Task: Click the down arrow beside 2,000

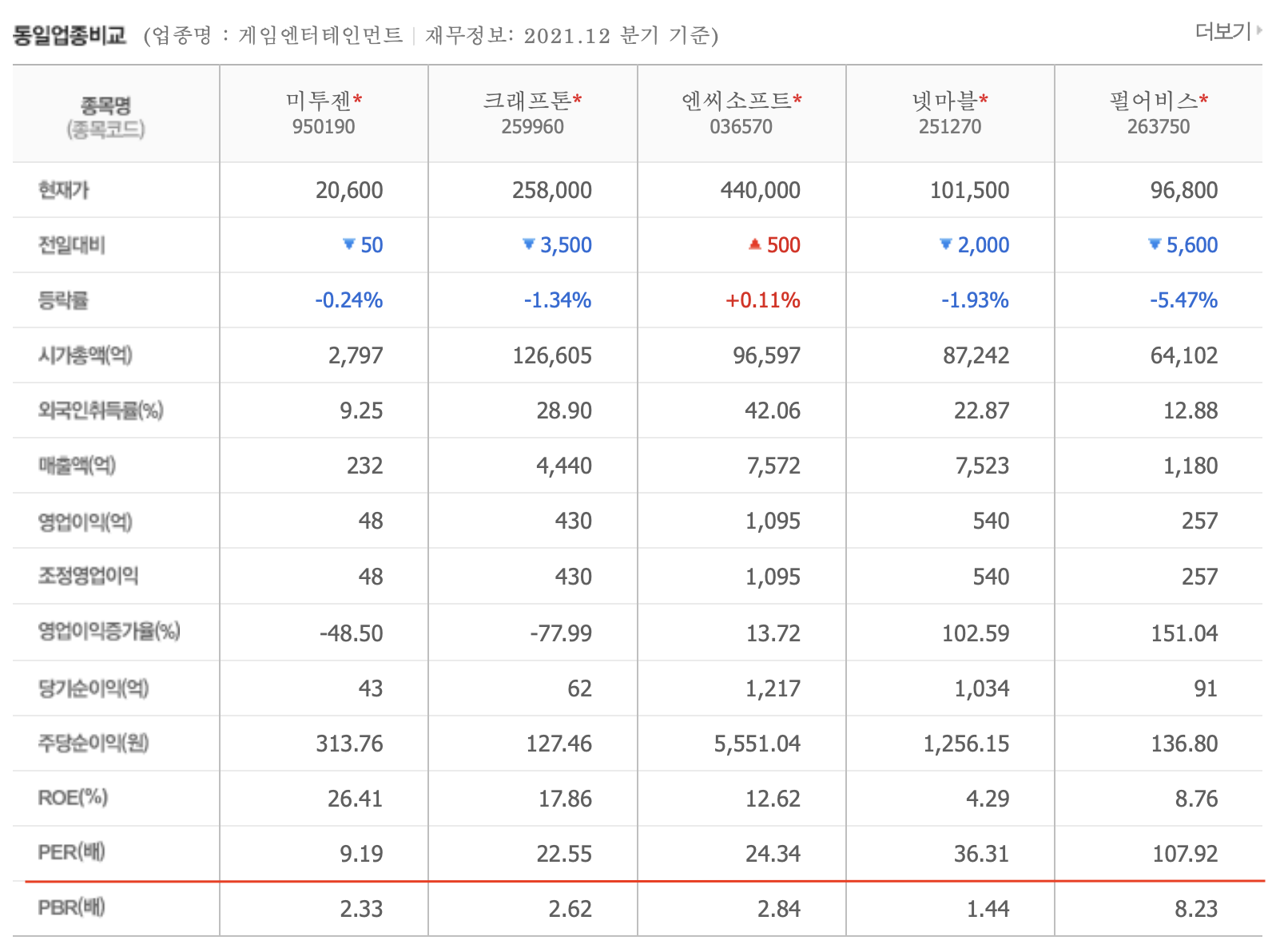Action: point(945,244)
